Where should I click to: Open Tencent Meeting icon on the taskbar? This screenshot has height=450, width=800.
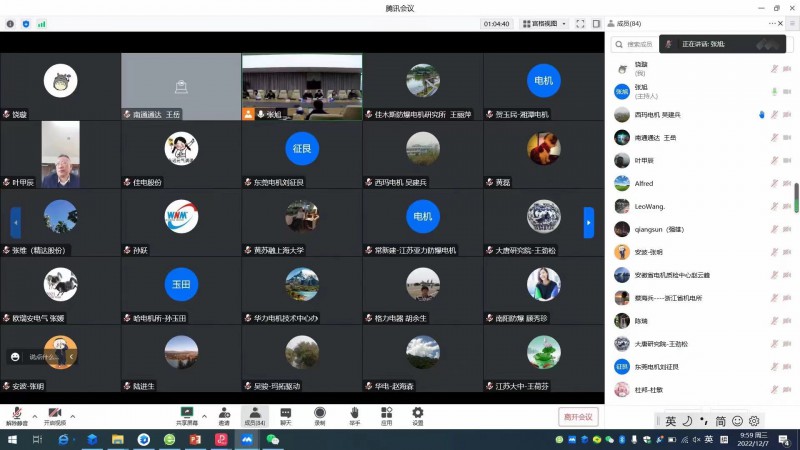click(247, 439)
